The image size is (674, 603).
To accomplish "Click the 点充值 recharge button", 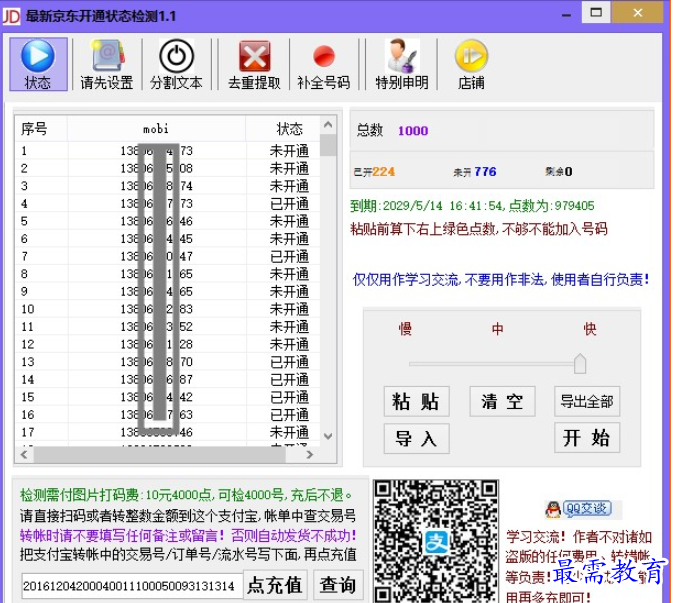I will tap(275, 585).
